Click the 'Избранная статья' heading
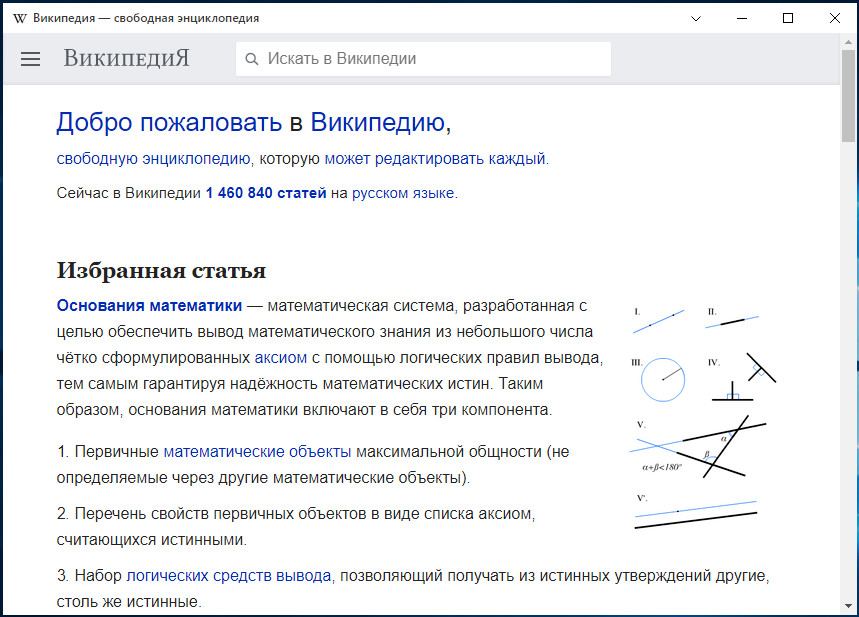 pos(161,270)
